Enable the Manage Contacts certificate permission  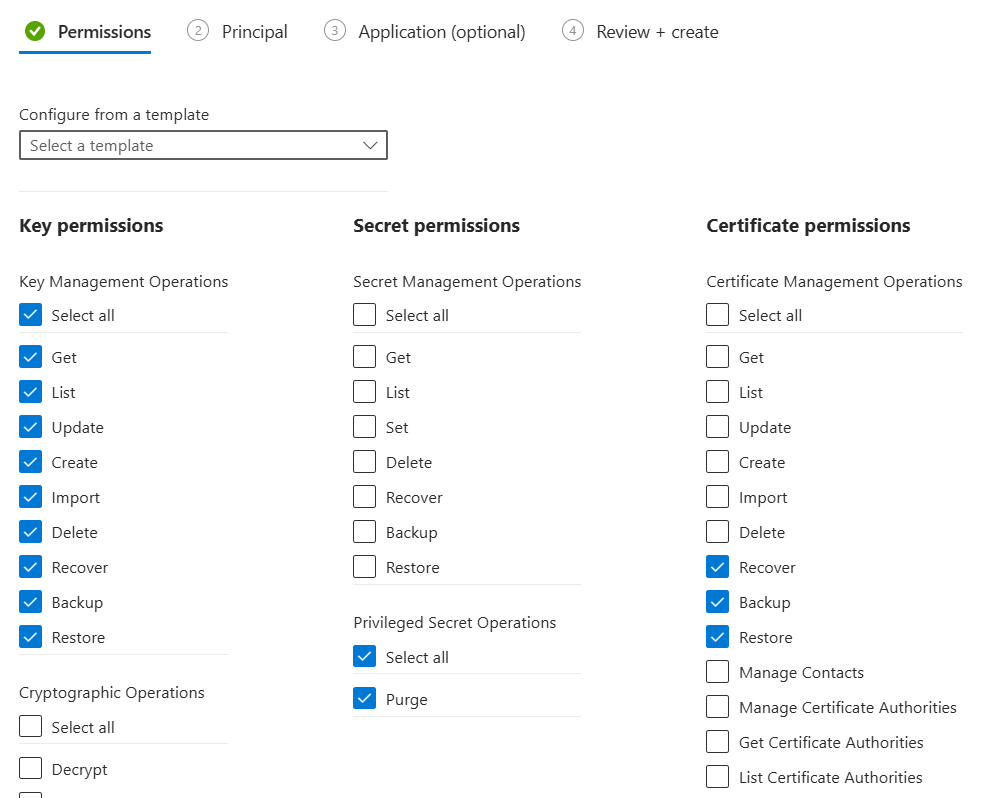click(718, 672)
